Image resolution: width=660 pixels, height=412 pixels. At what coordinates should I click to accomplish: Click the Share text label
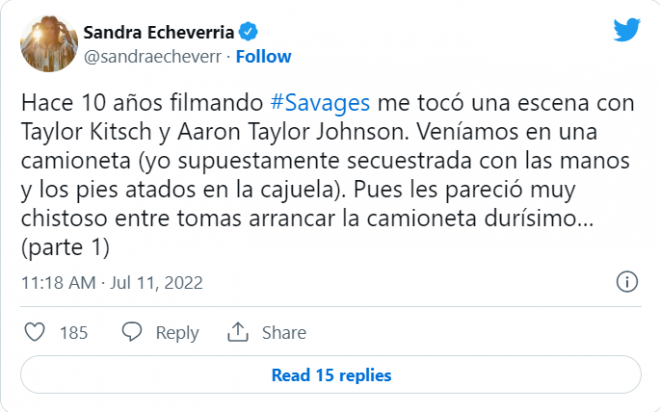pos(286,333)
